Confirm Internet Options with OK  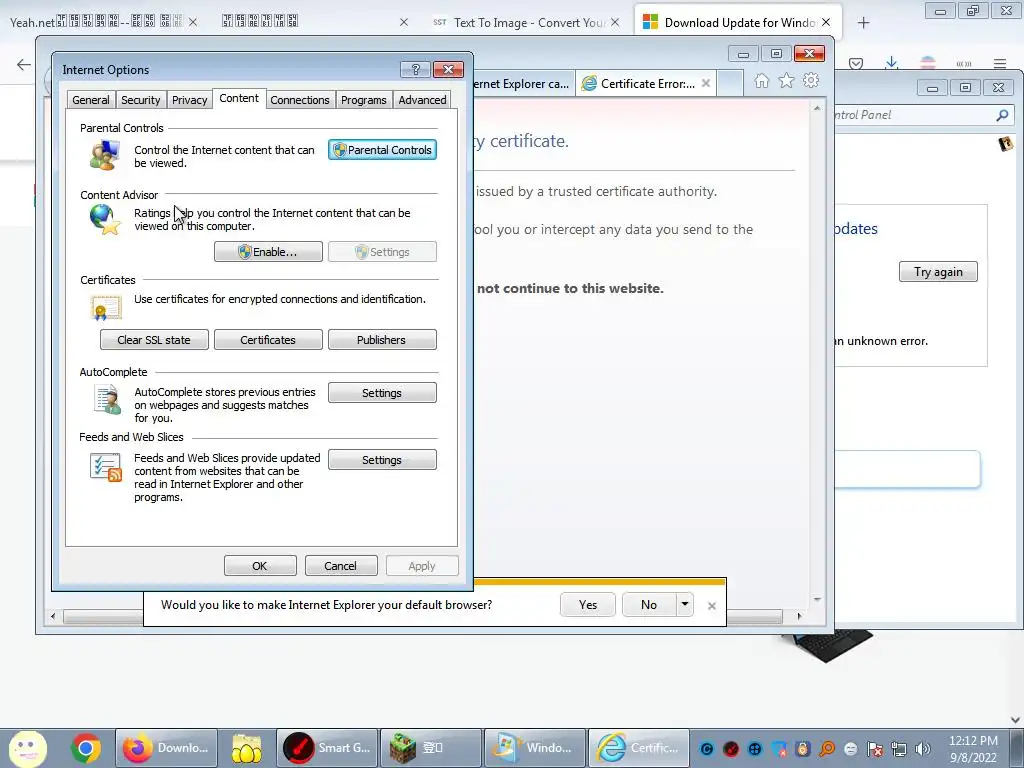(x=260, y=566)
